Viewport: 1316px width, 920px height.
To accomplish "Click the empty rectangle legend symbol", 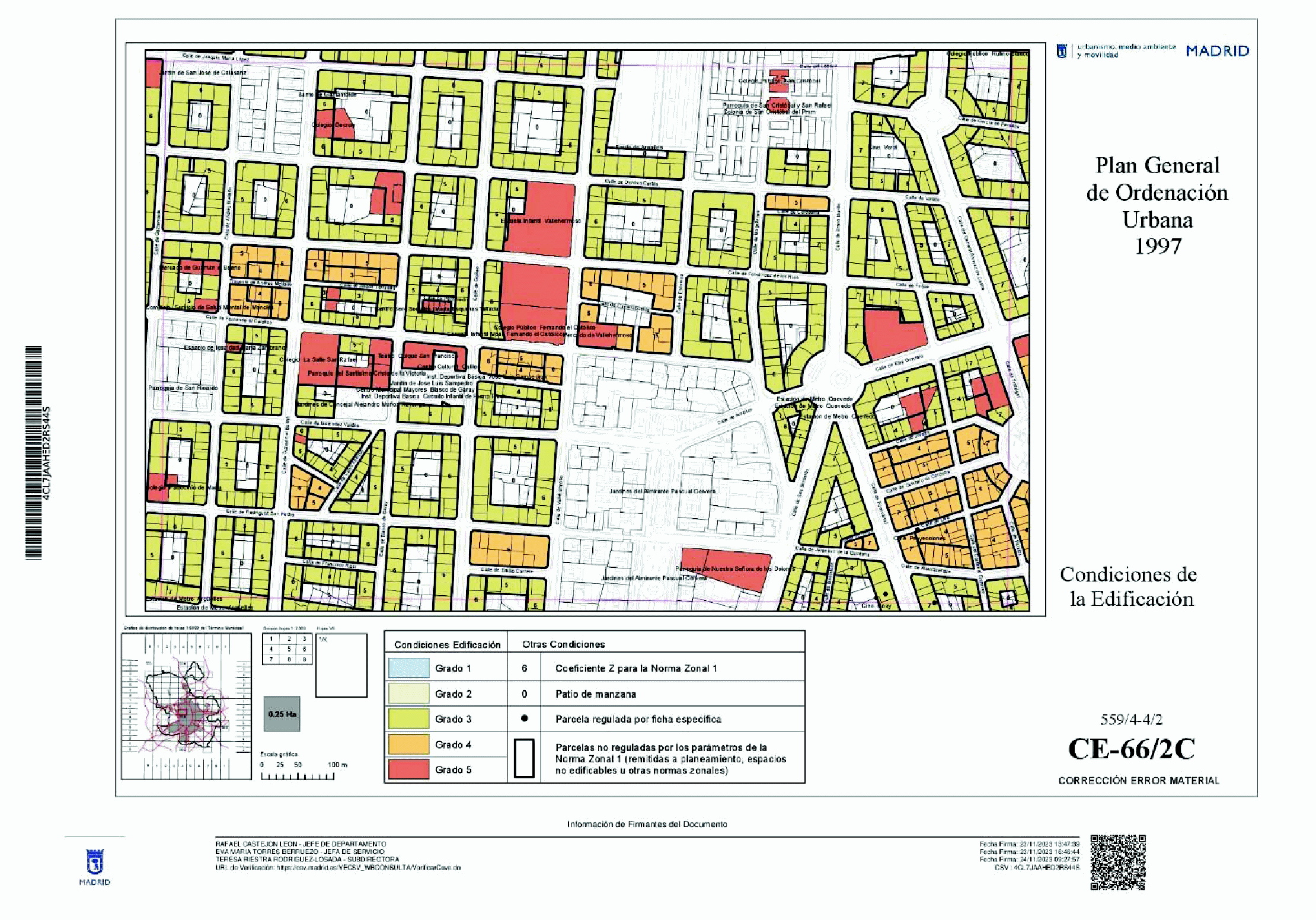I will click(524, 758).
